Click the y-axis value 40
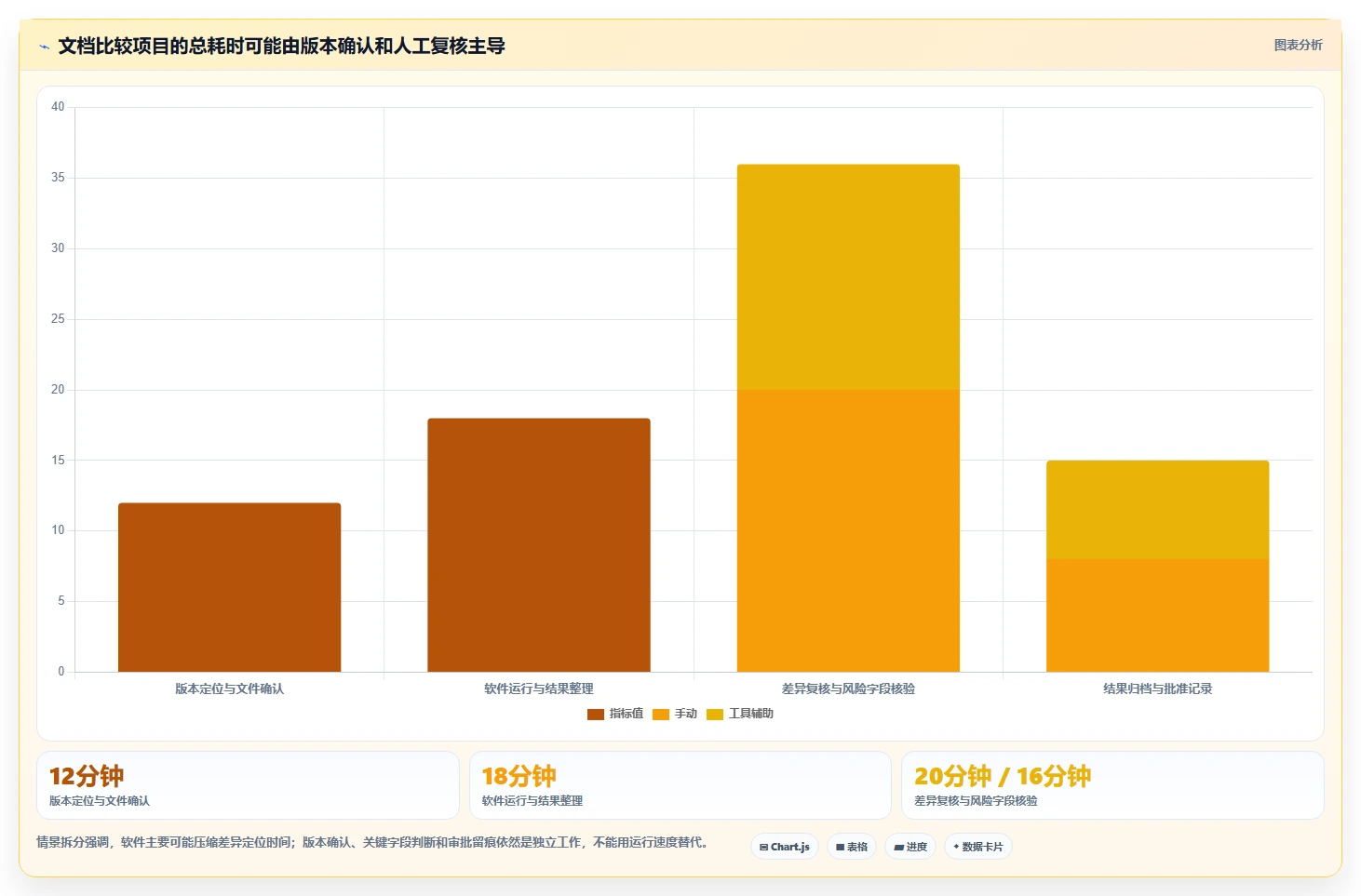This screenshot has width=1361, height=896. pyautogui.click(x=58, y=107)
